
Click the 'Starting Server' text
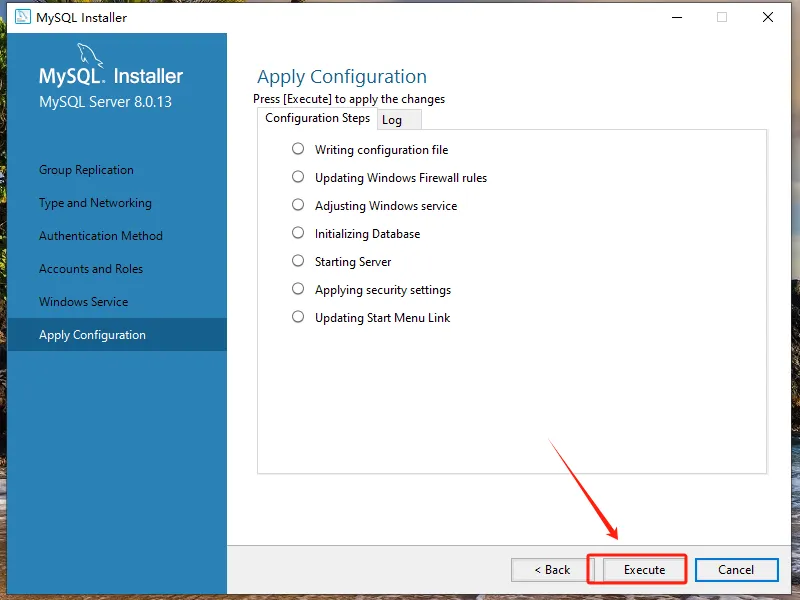353,262
